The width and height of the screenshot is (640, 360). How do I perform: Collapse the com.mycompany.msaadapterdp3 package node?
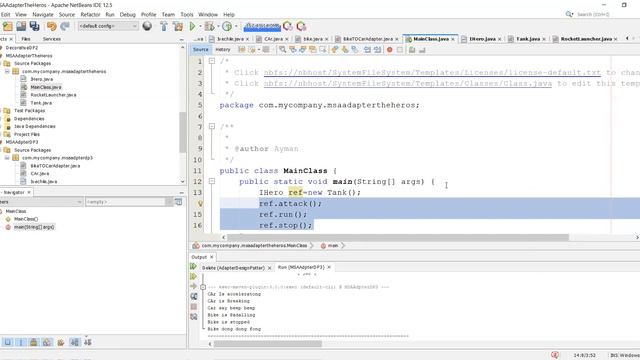coord(7,158)
